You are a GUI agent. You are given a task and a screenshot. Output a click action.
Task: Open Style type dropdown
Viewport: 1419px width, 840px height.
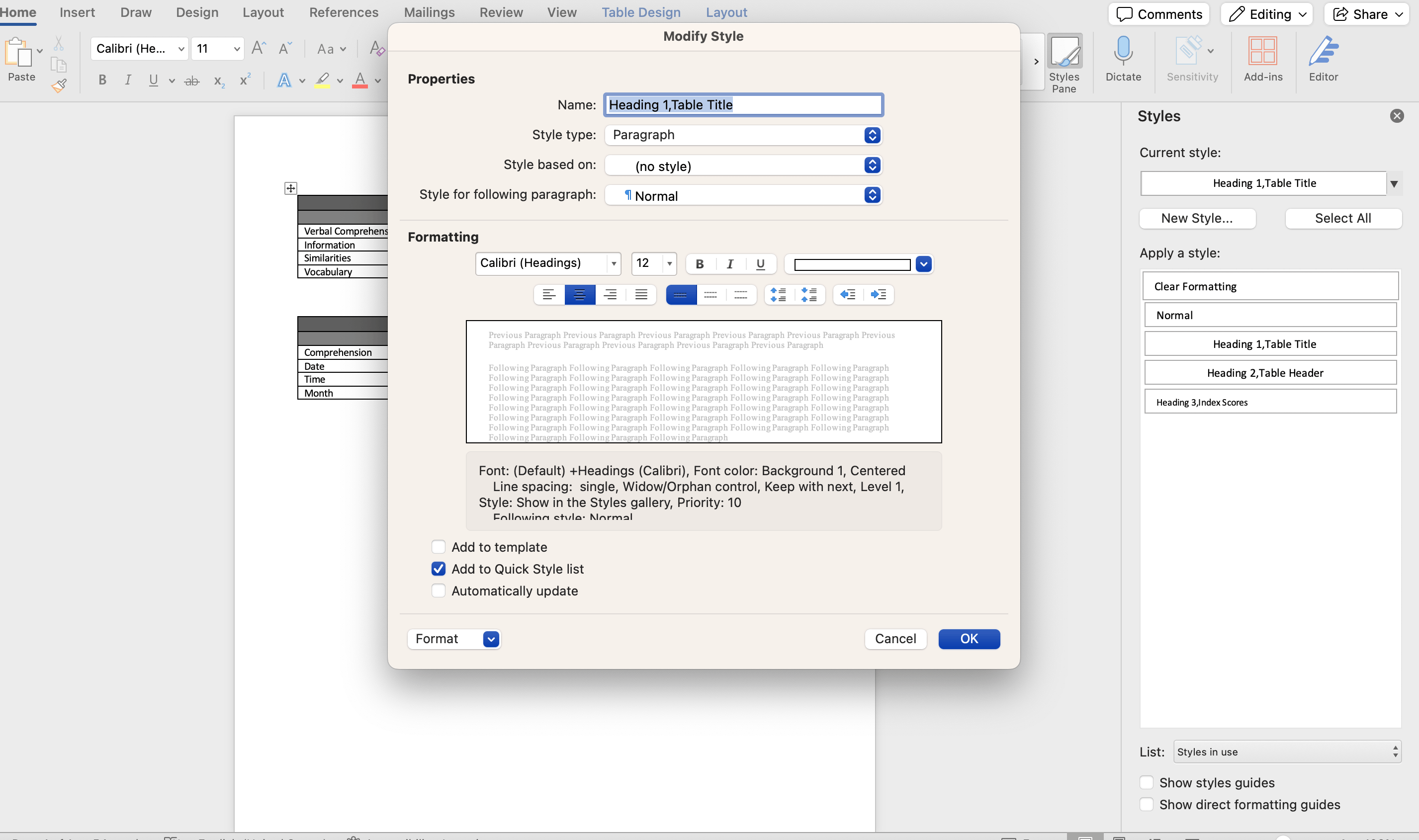coord(743,135)
